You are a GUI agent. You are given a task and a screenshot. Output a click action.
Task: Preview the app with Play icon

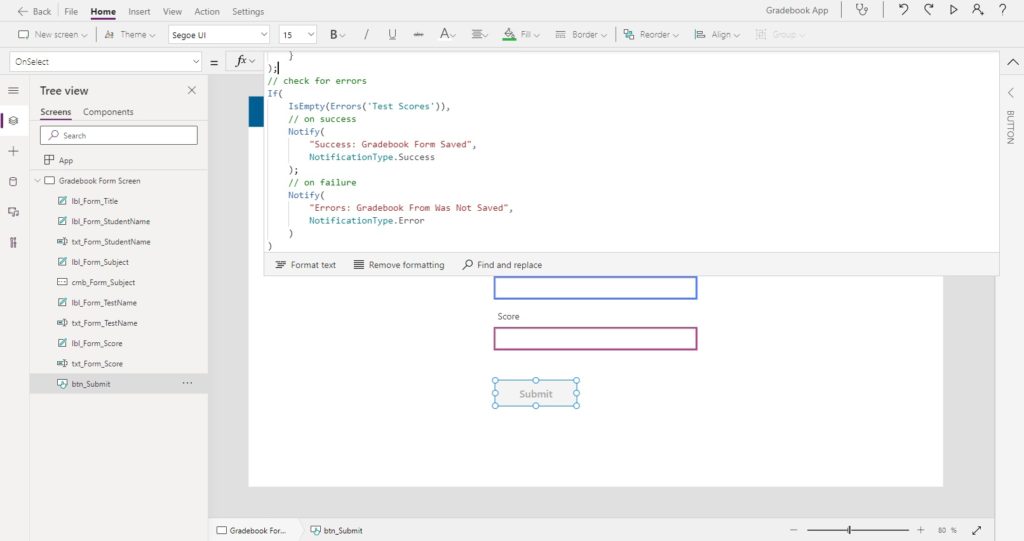point(953,10)
